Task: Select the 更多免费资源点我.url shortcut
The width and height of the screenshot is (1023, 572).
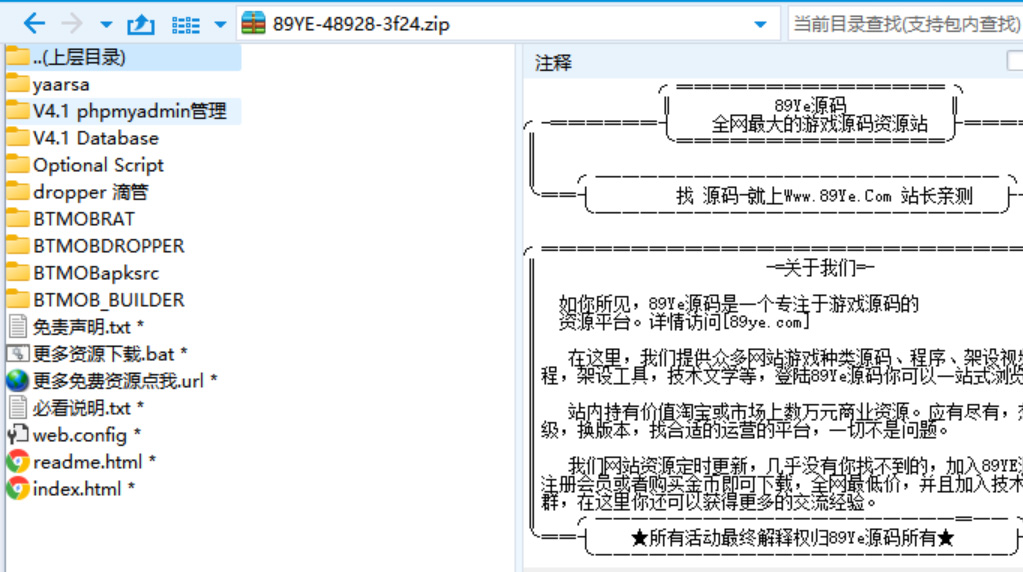Action: [x=118, y=381]
